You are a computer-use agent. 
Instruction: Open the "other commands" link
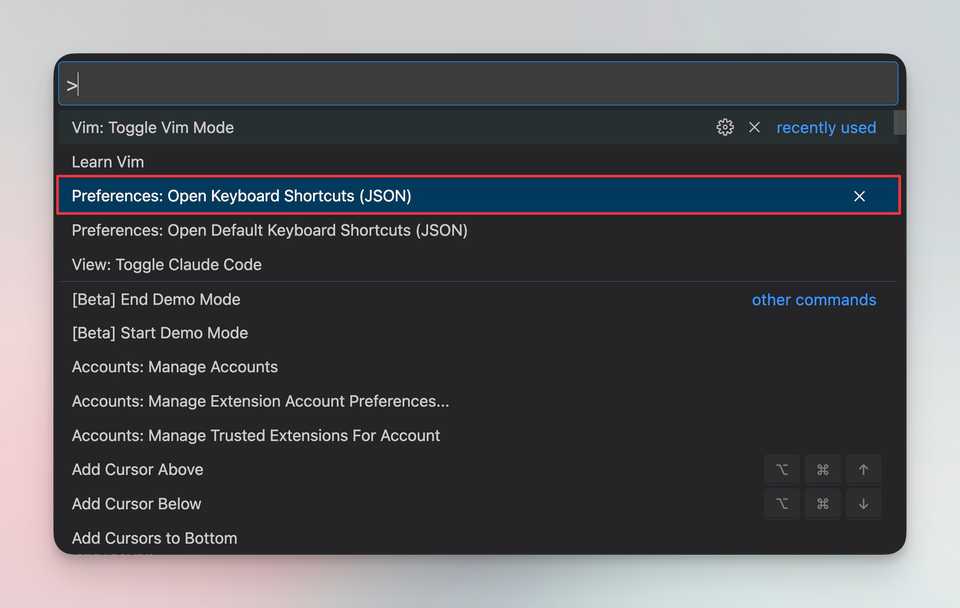(x=814, y=299)
